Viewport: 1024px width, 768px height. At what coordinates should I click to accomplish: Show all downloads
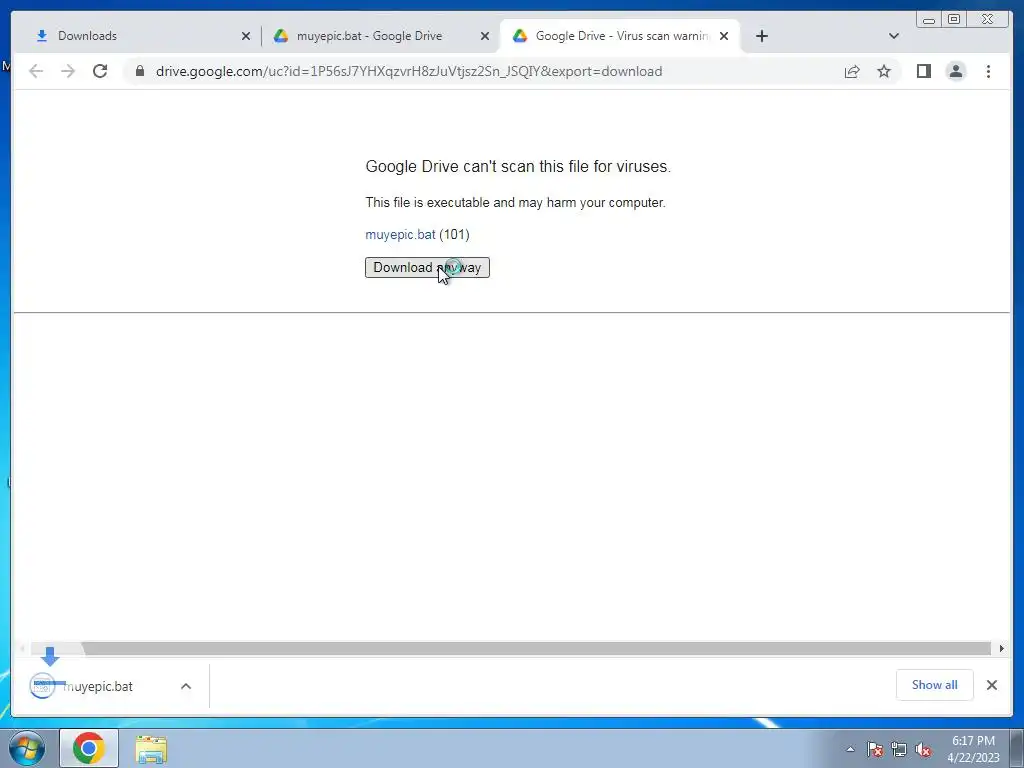pos(935,685)
